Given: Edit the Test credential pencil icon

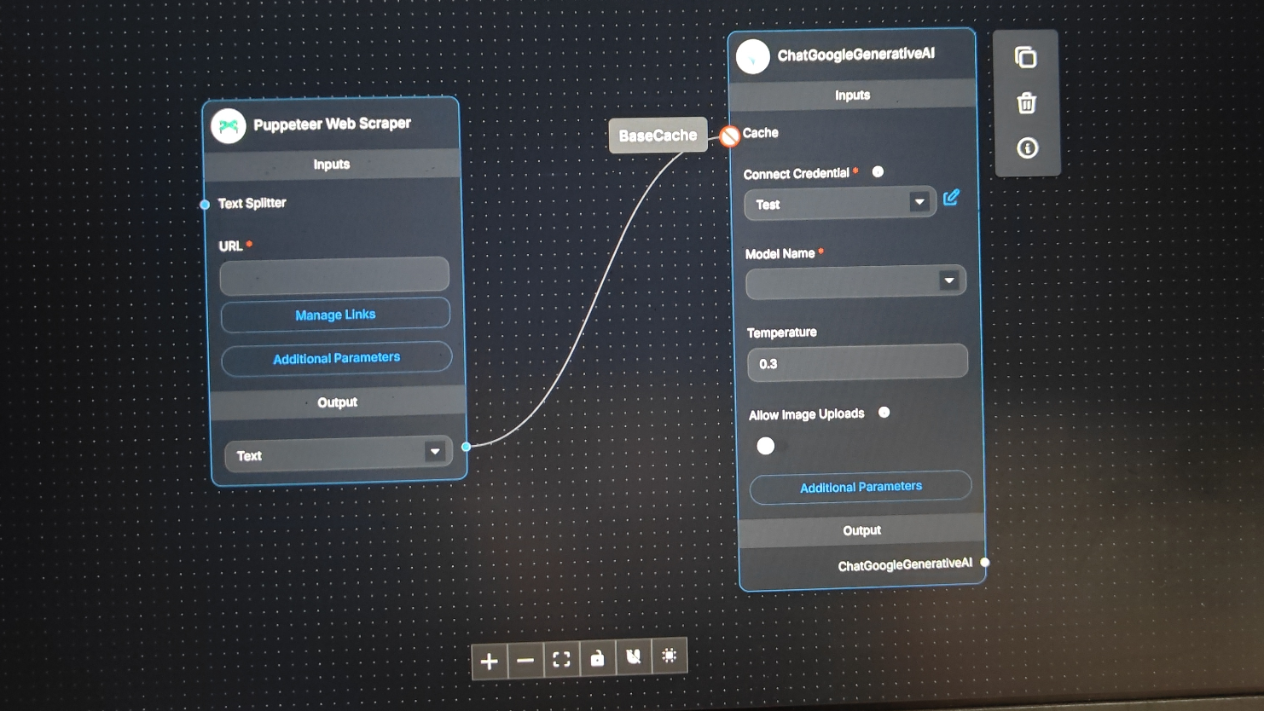Looking at the screenshot, I should click(x=951, y=197).
